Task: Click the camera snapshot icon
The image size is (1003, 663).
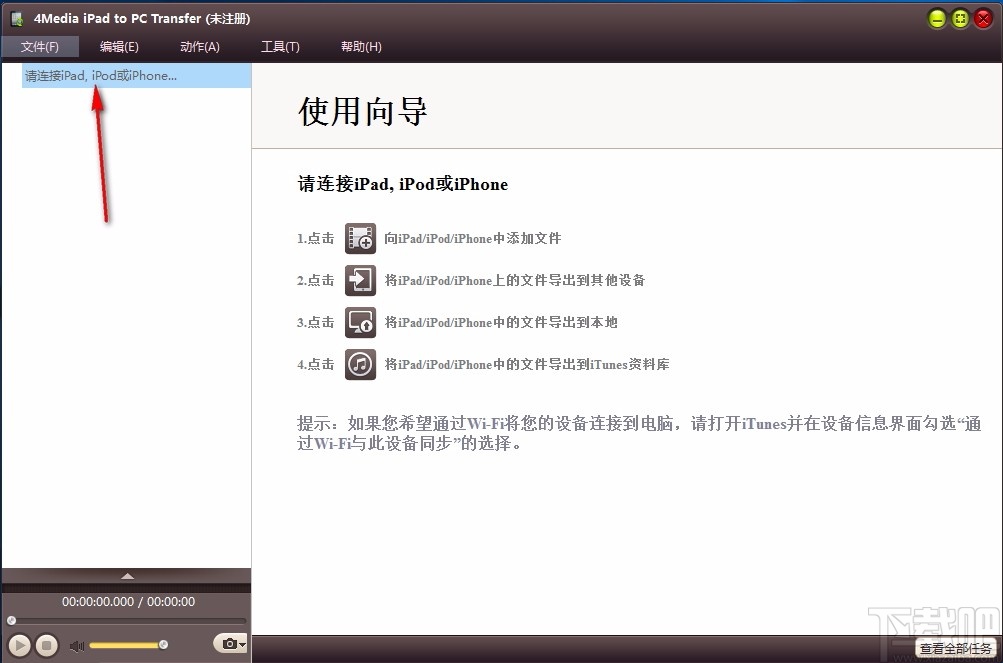Action: pos(226,645)
